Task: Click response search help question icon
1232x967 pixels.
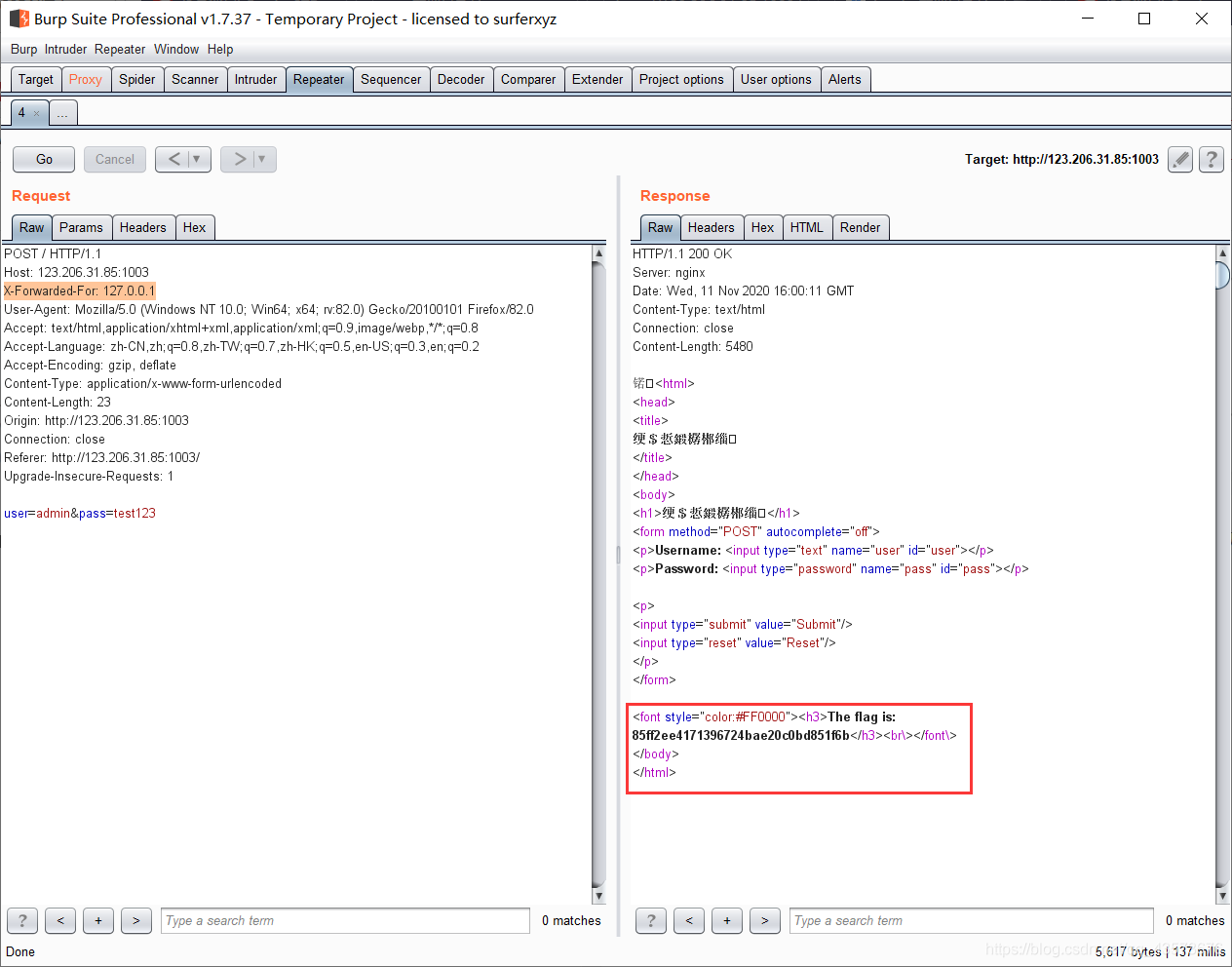Action: (x=651, y=920)
